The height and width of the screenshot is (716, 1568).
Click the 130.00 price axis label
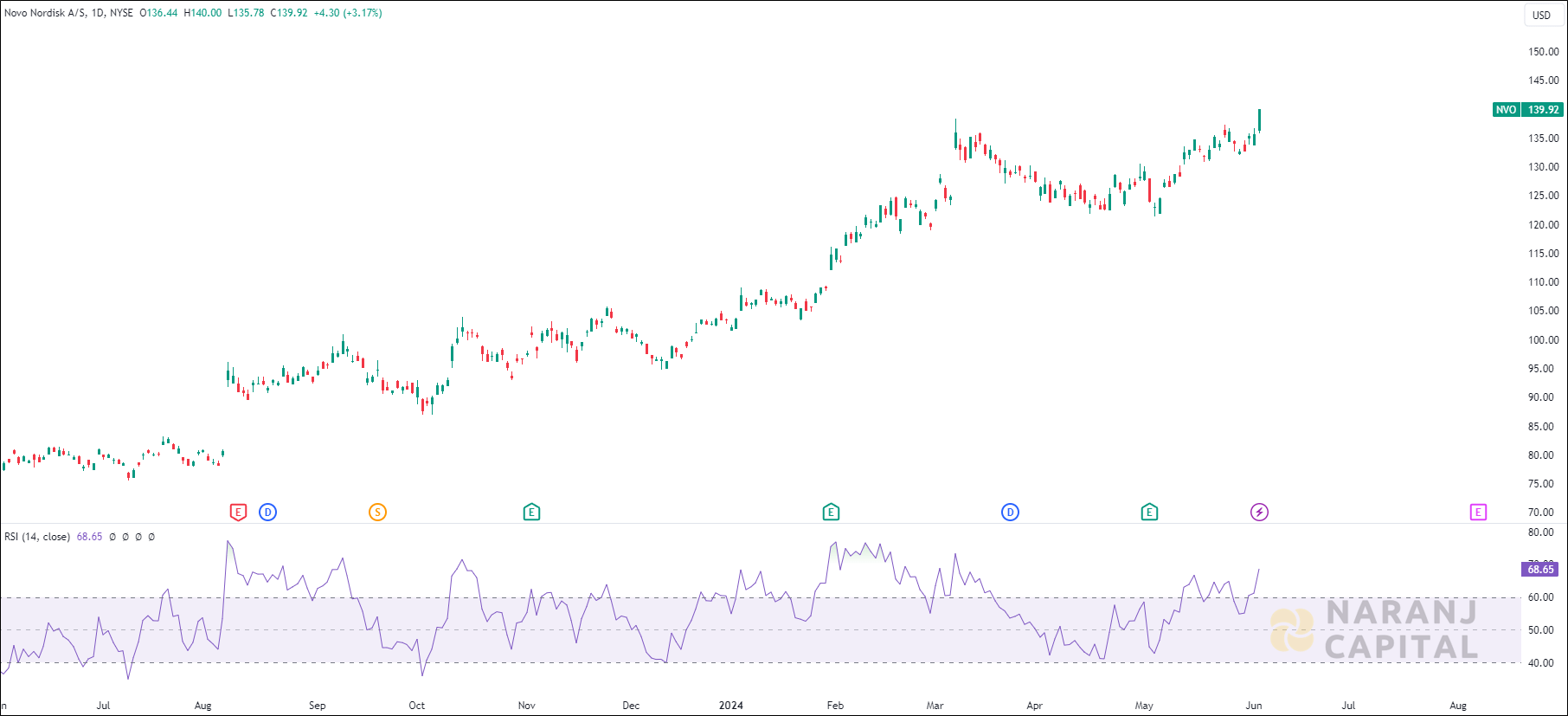click(1543, 167)
